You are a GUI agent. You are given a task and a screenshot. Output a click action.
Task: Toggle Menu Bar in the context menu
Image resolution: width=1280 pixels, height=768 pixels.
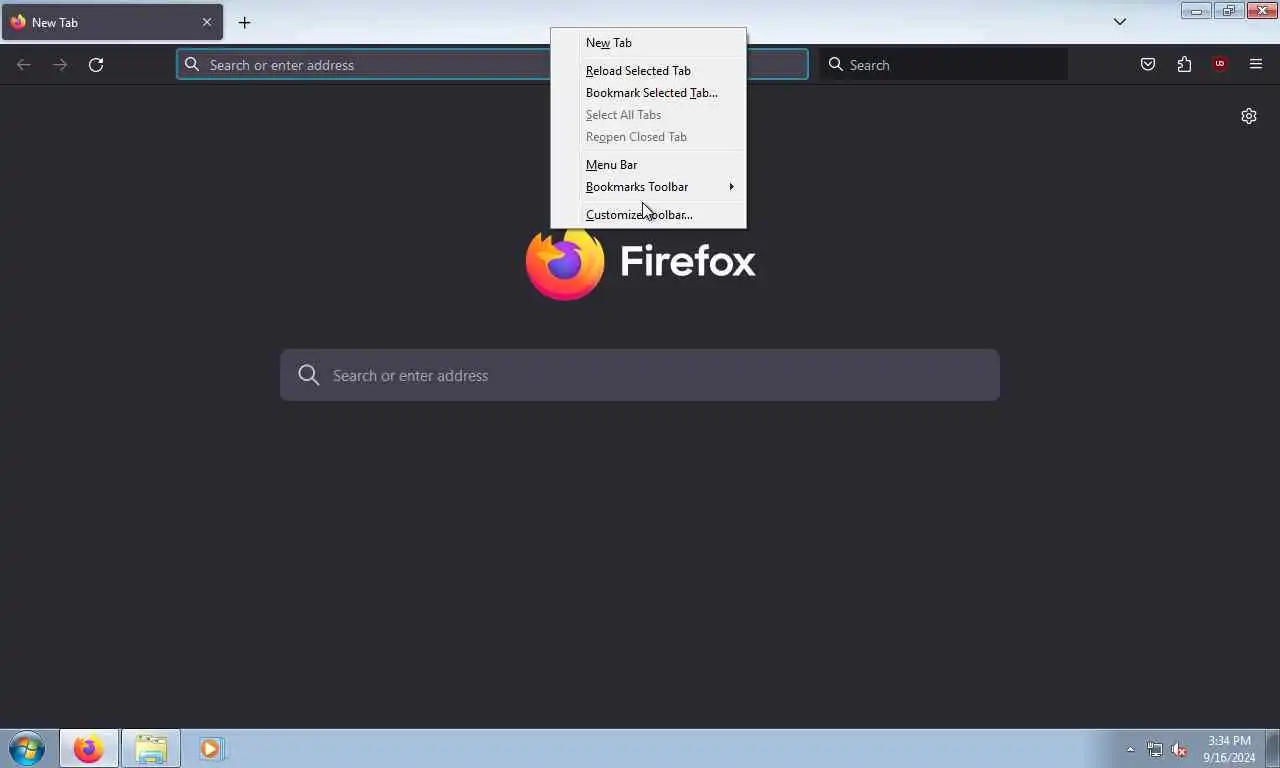click(x=648, y=165)
